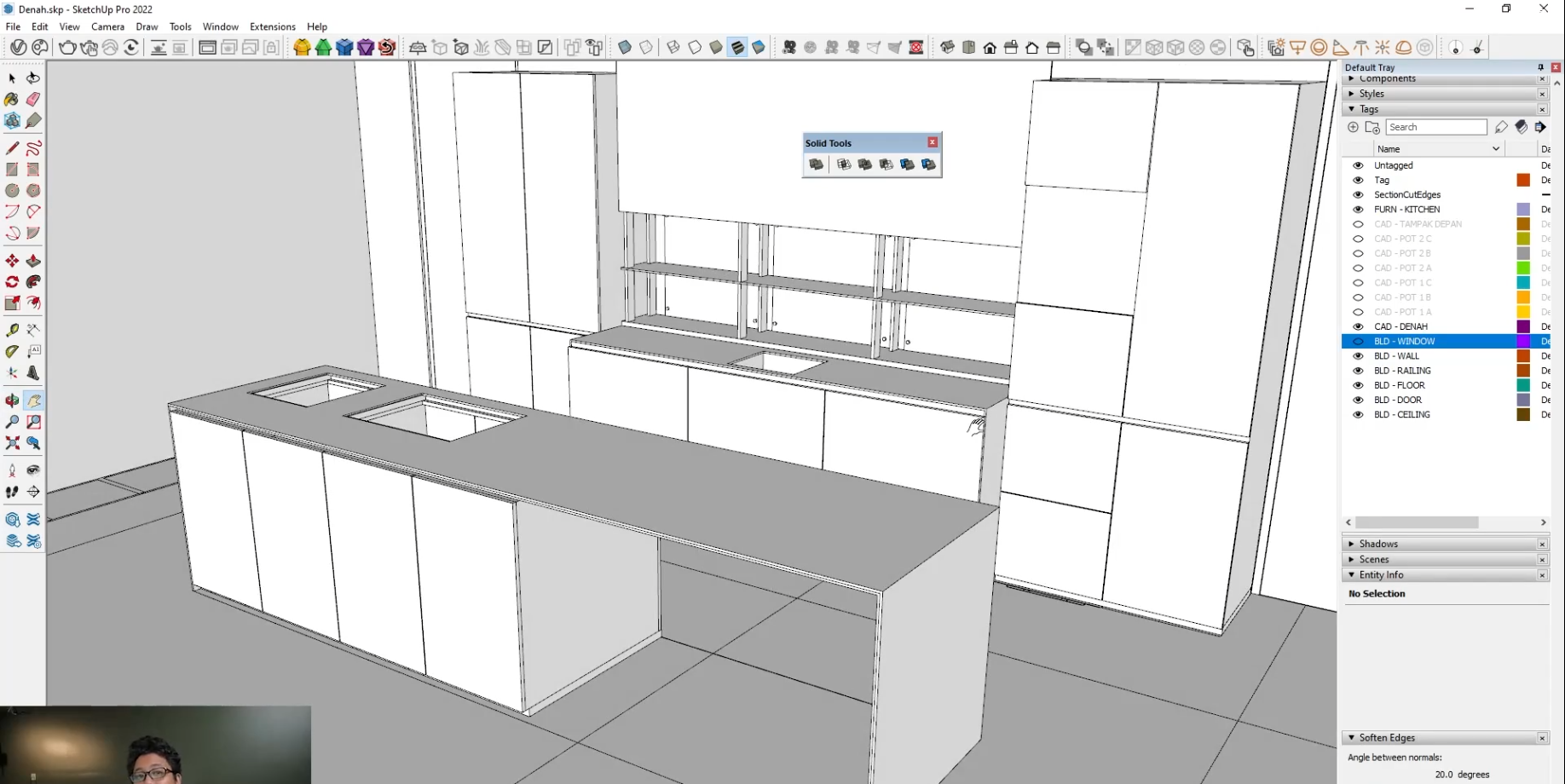Activate Union from the Solid Tools palette
Screen dimensions: 1565x784
(x=863, y=164)
